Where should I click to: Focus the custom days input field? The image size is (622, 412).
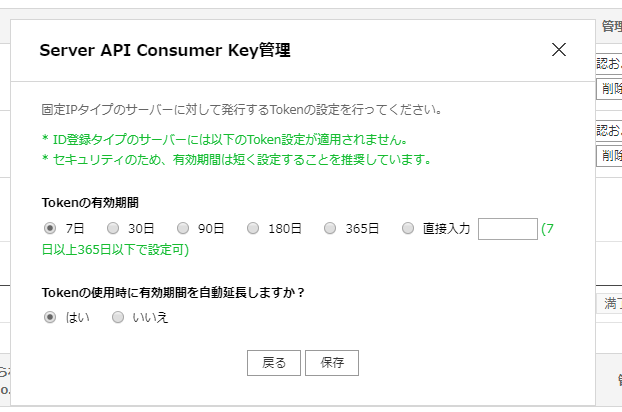click(507, 229)
